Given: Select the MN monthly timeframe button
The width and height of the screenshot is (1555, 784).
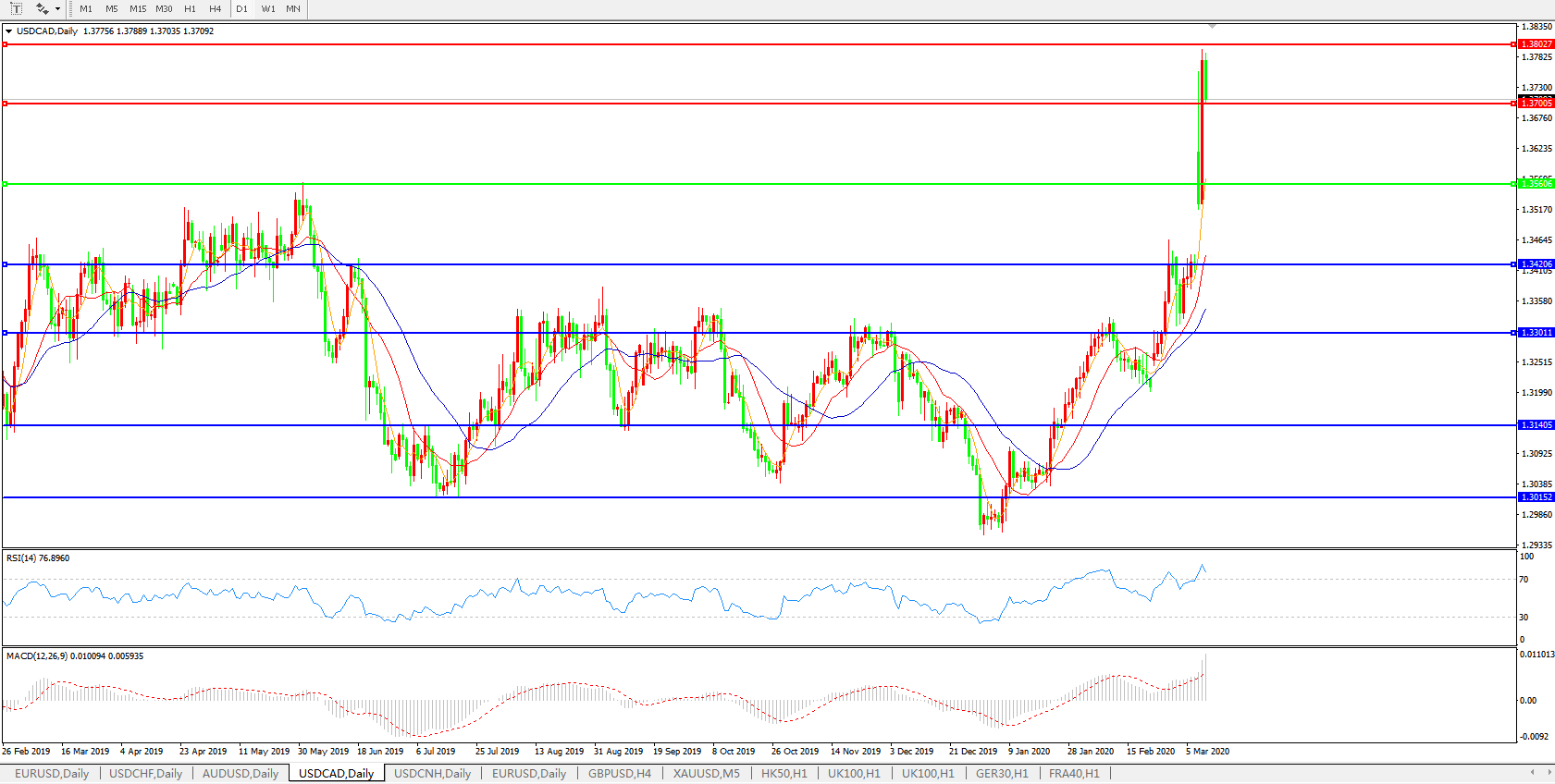Looking at the screenshot, I should click(292, 8).
